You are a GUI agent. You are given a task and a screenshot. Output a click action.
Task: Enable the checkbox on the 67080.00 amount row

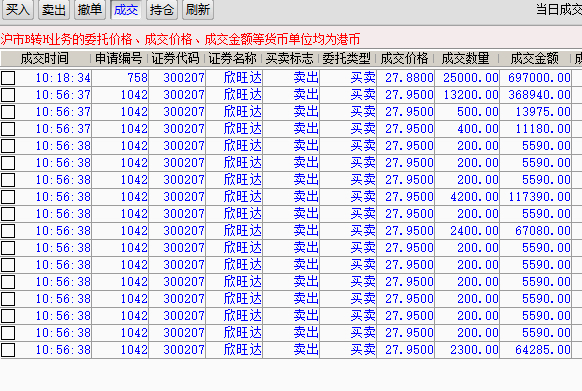pyautogui.click(x=8, y=231)
